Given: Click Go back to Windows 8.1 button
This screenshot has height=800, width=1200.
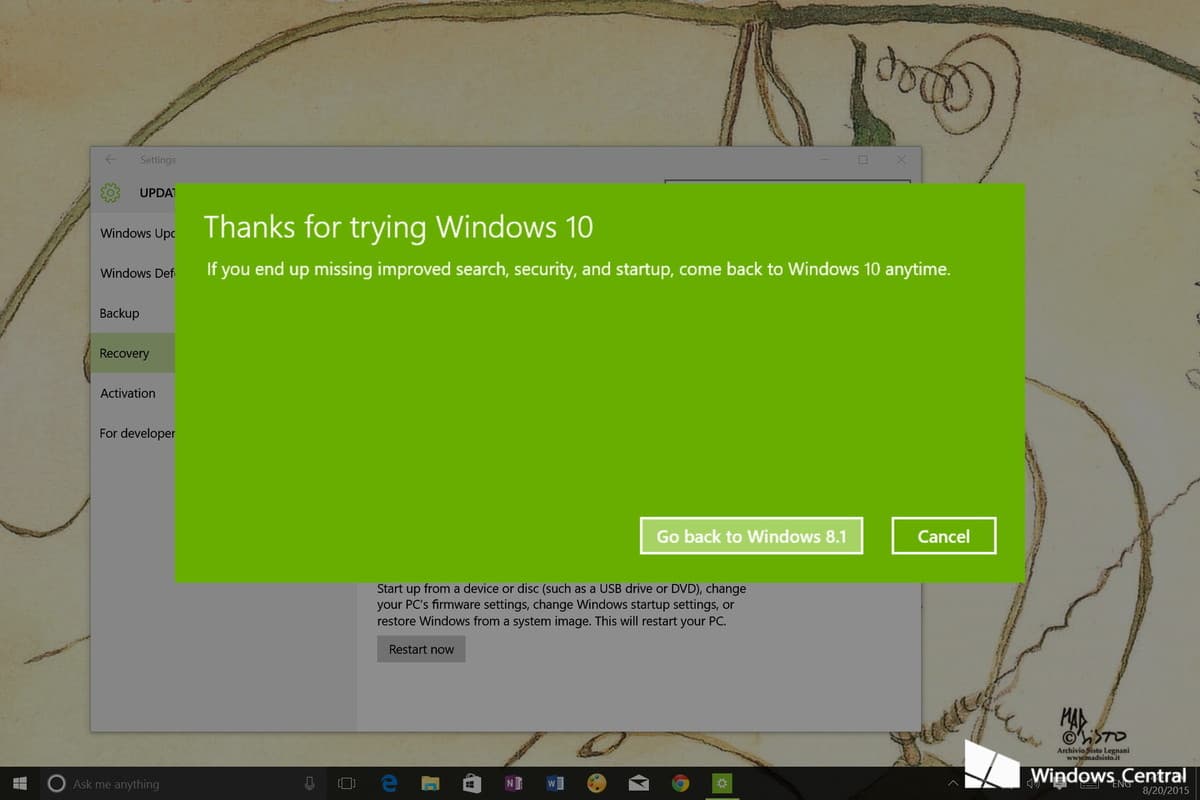Looking at the screenshot, I should (x=751, y=536).
